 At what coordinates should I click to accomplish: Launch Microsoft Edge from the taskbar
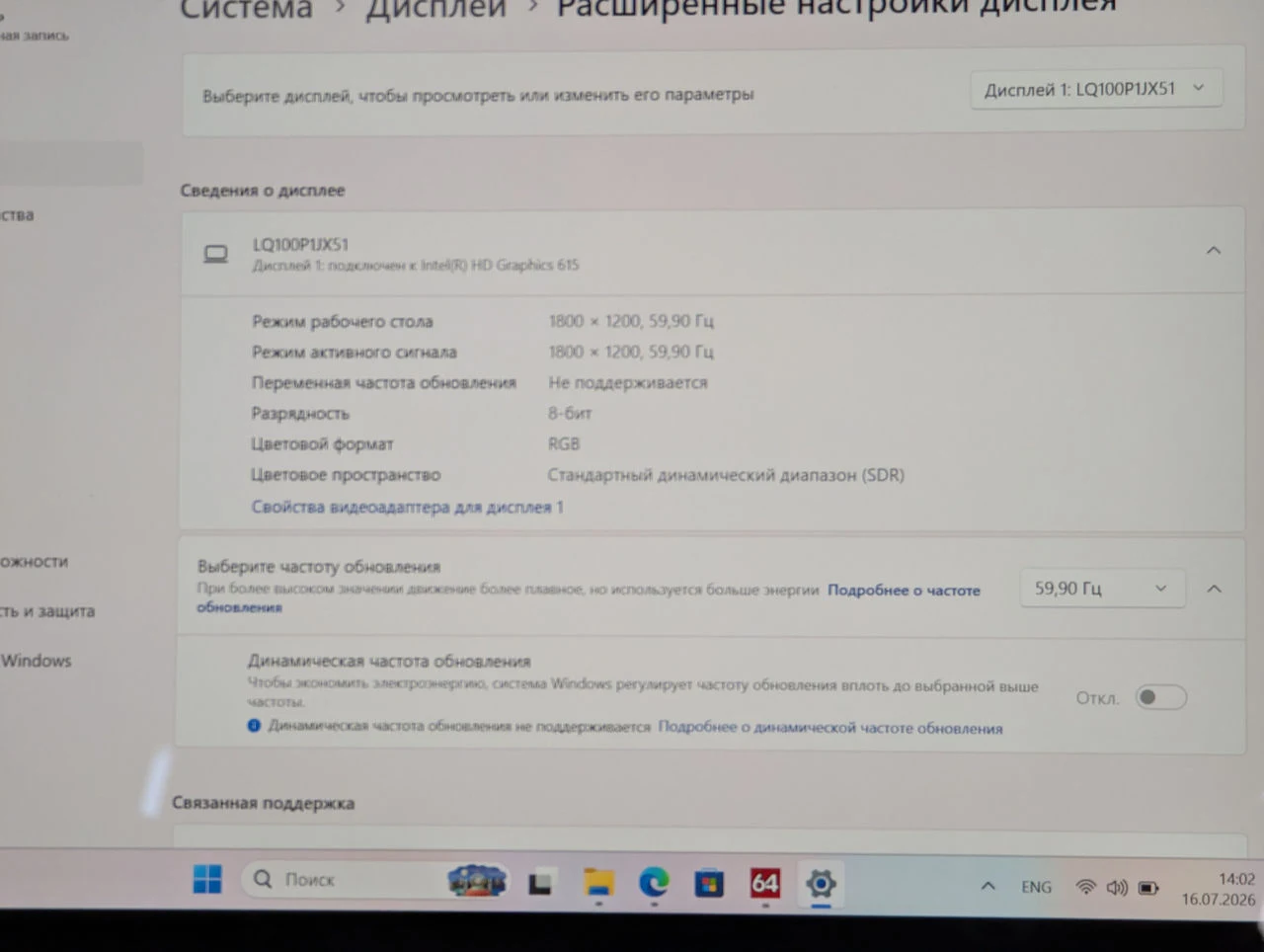654,881
